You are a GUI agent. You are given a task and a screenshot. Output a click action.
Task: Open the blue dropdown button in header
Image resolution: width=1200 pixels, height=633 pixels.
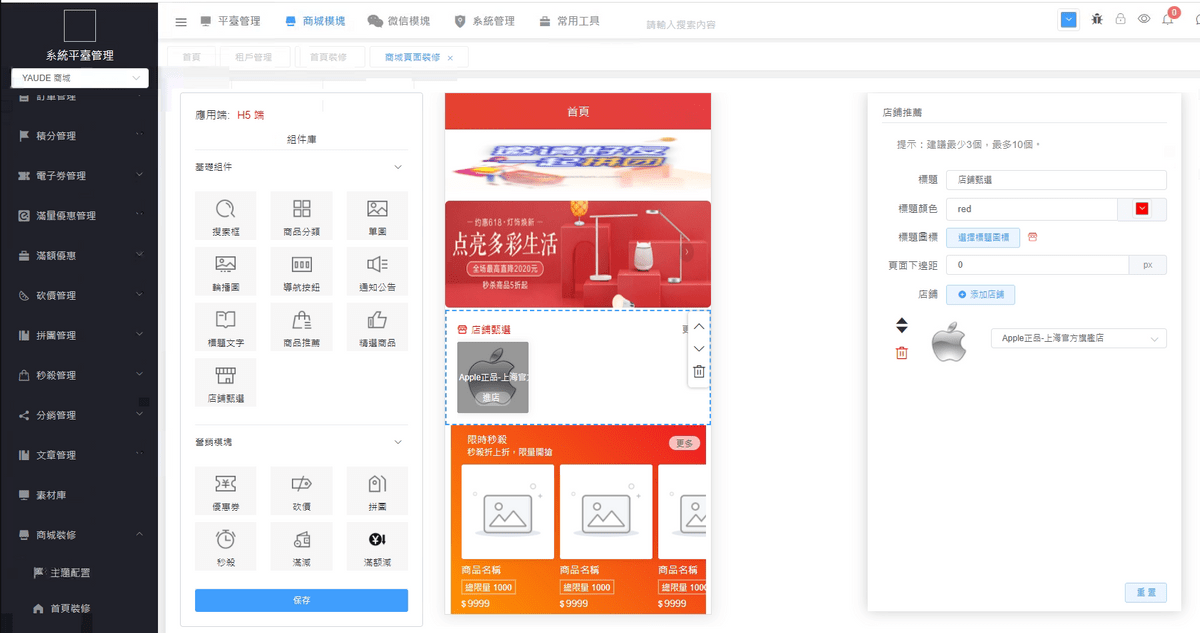1069,19
